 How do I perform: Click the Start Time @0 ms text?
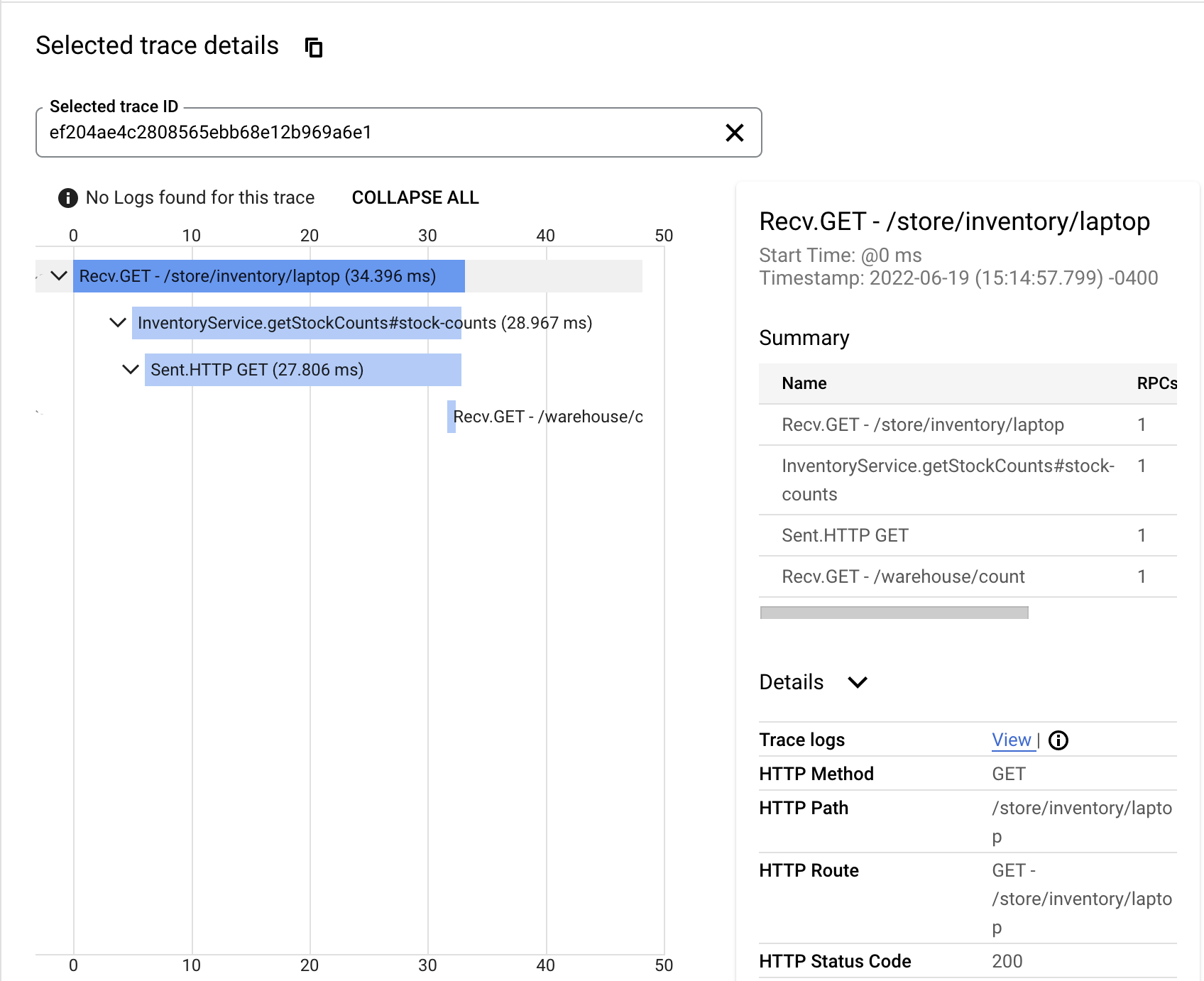[841, 256]
